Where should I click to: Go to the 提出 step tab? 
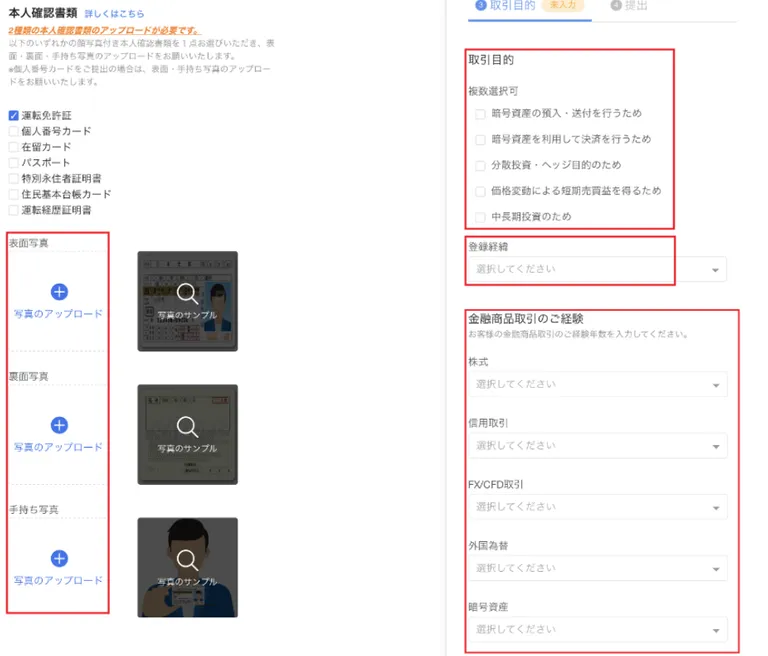629,6
